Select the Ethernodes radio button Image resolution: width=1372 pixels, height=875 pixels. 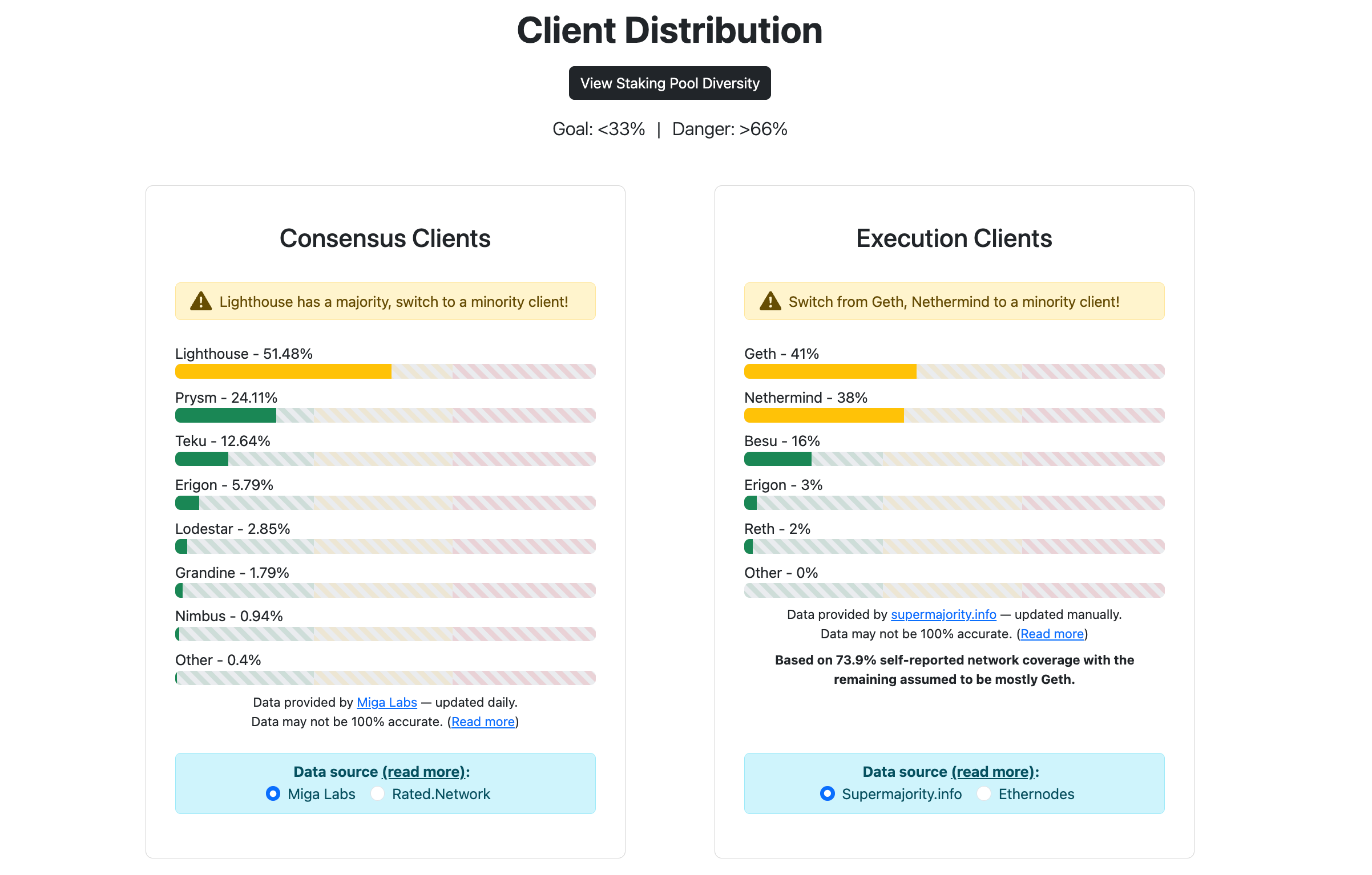click(x=984, y=793)
